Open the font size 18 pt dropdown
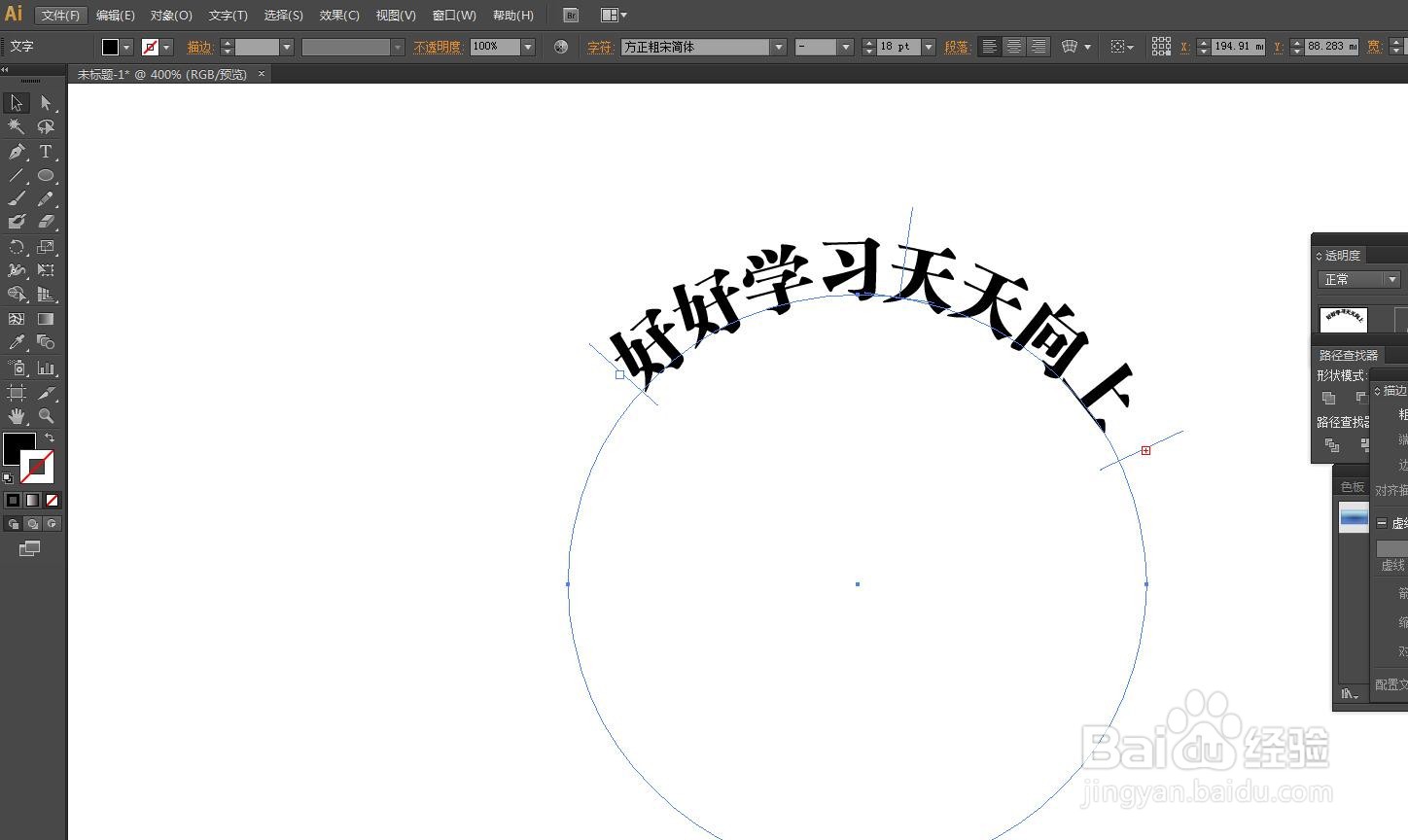1408x840 pixels. coord(929,47)
